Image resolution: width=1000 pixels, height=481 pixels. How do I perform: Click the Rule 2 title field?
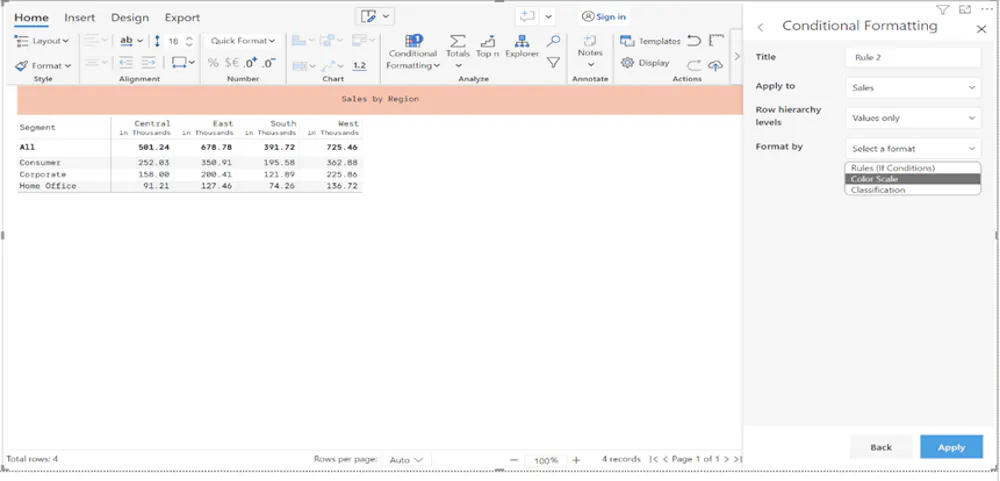(x=913, y=57)
